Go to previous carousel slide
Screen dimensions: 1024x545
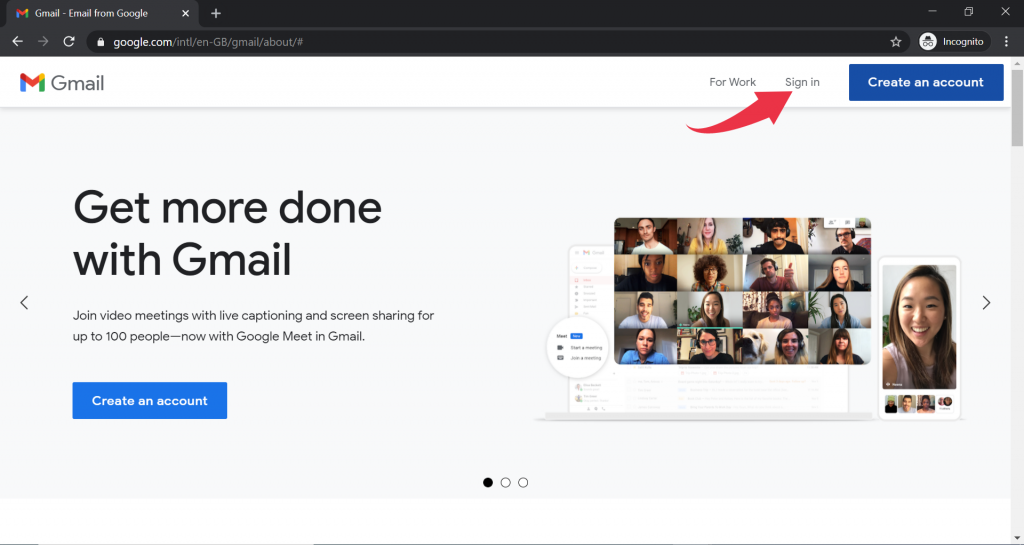click(24, 303)
